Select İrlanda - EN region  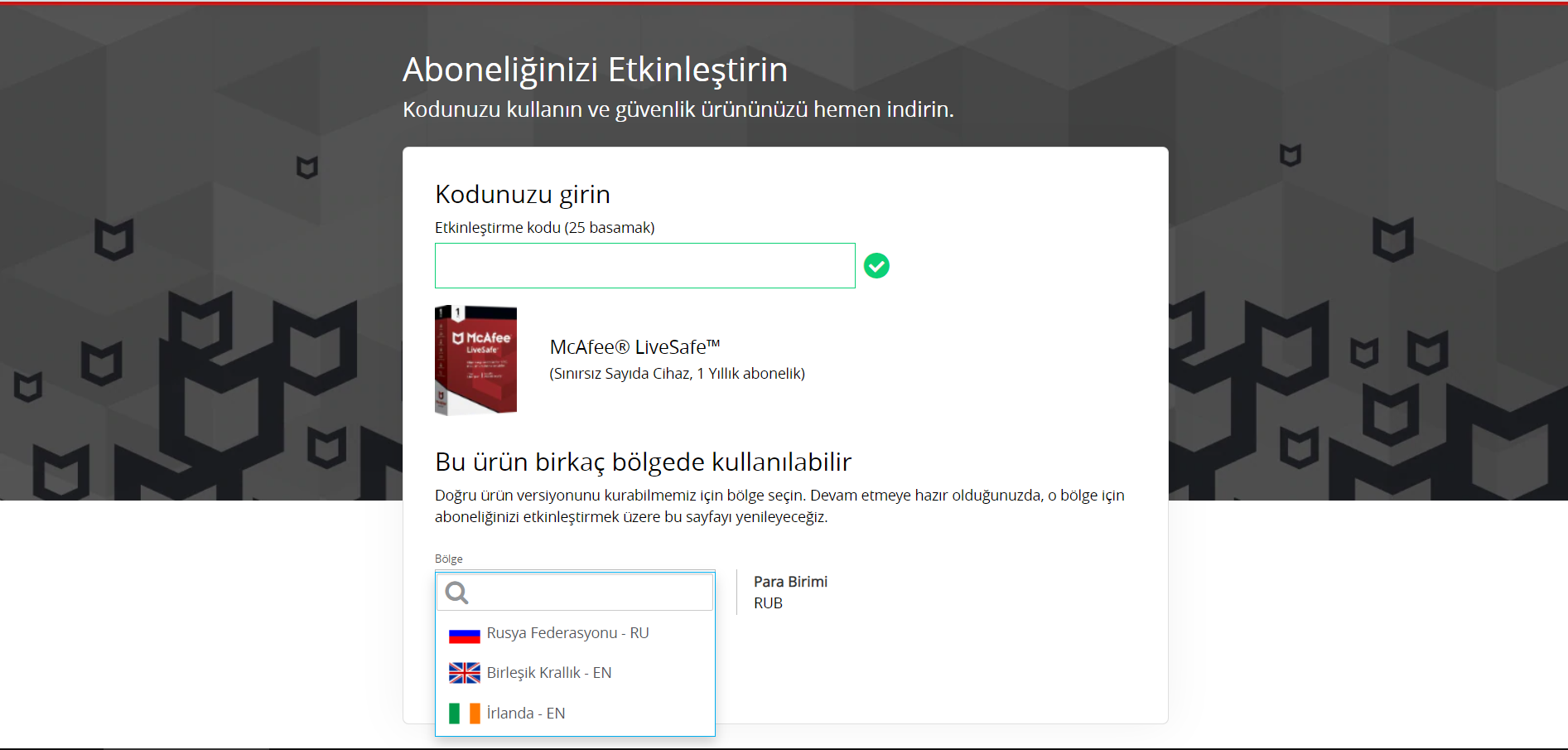tap(575, 713)
